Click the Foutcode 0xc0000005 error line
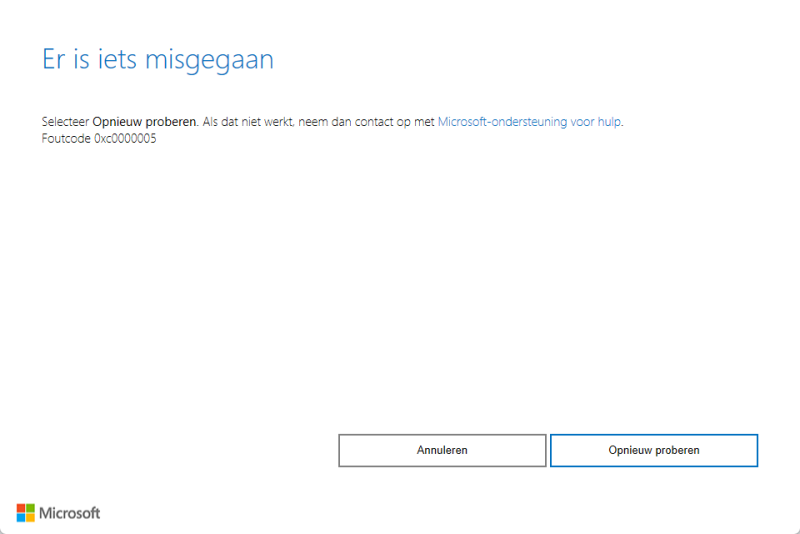Viewport: 800px width, 534px height. point(98,139)
